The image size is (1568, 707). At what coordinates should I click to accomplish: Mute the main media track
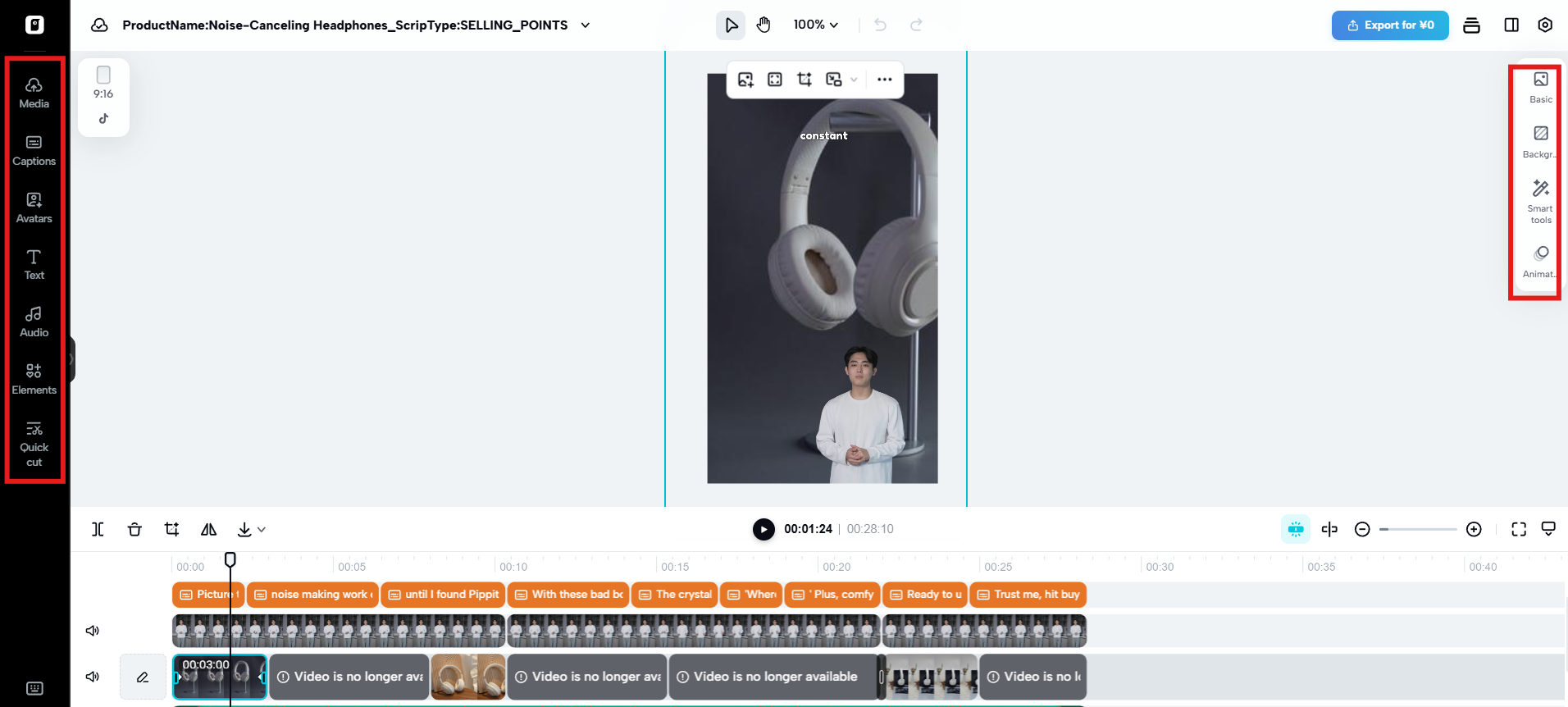(x=93, y=677)
